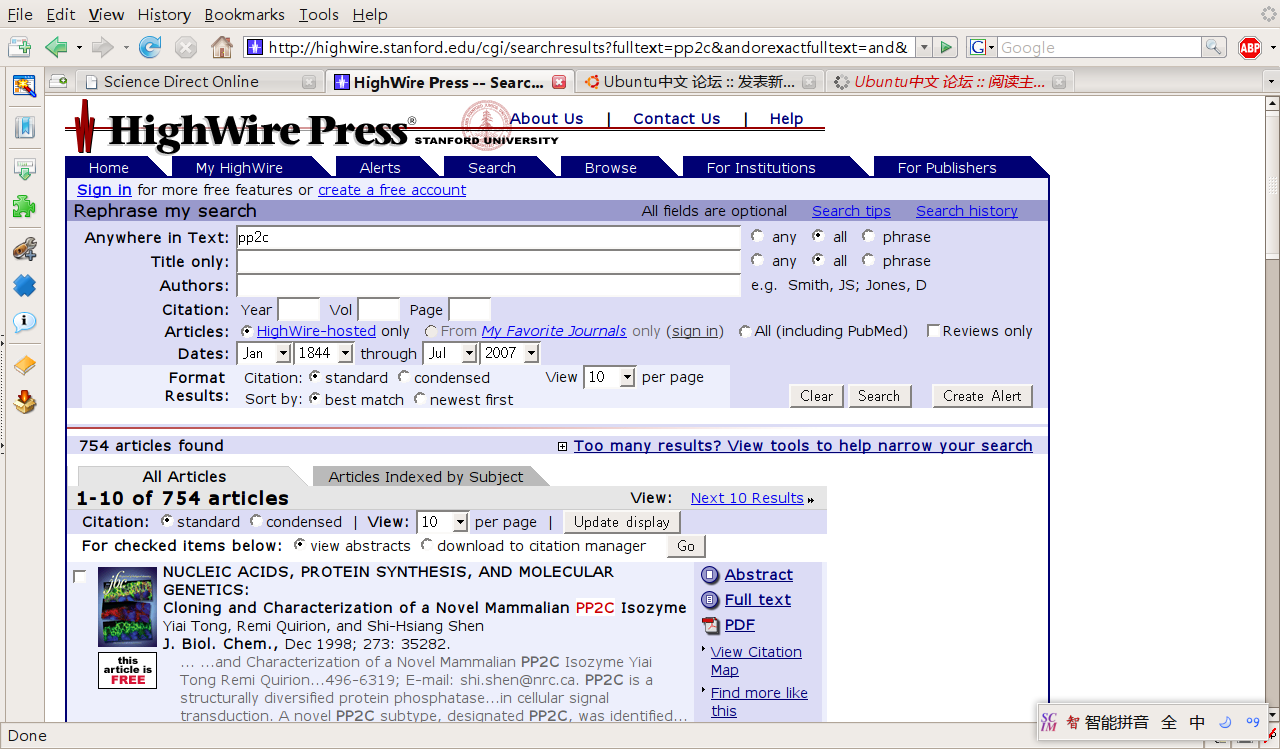This screenshot has height=749, width=1280.
Task: Switch to Articles Indexed by Subject tab
Action: point(426,477)
